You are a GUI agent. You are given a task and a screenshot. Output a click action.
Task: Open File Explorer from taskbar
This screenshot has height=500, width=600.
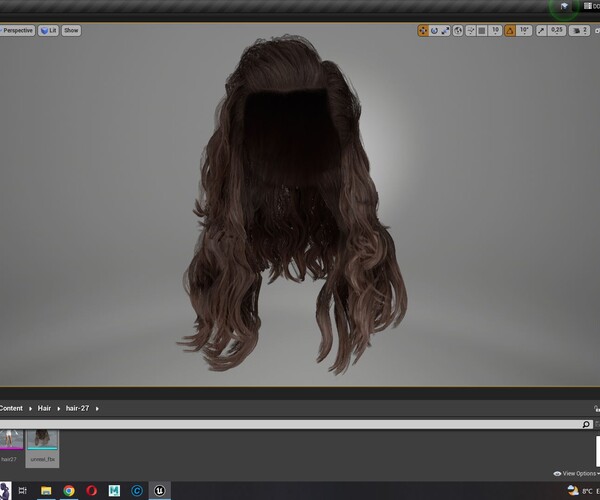tap(46, 490)
